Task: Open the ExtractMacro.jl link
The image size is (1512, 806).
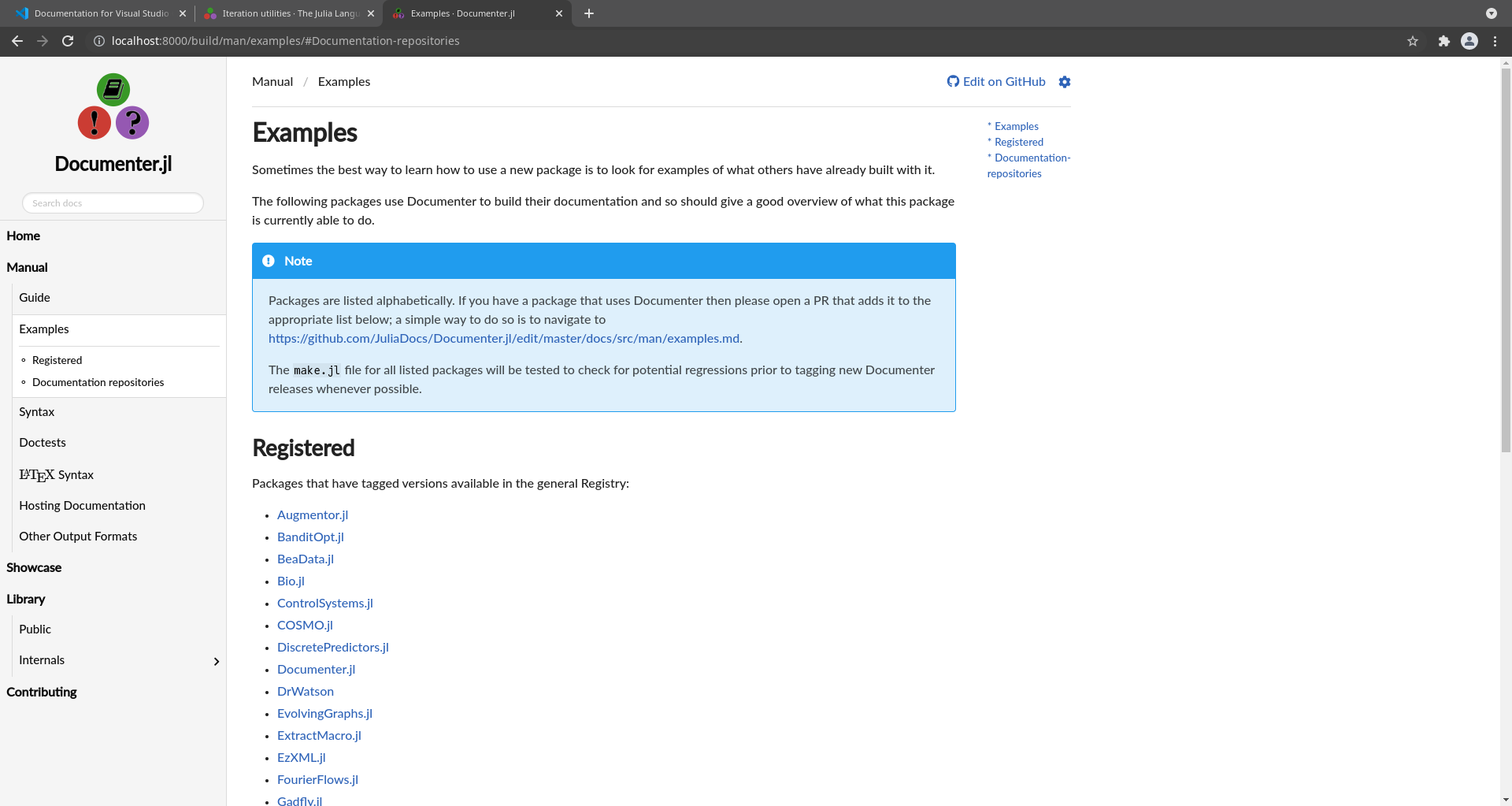Action: 319,736
